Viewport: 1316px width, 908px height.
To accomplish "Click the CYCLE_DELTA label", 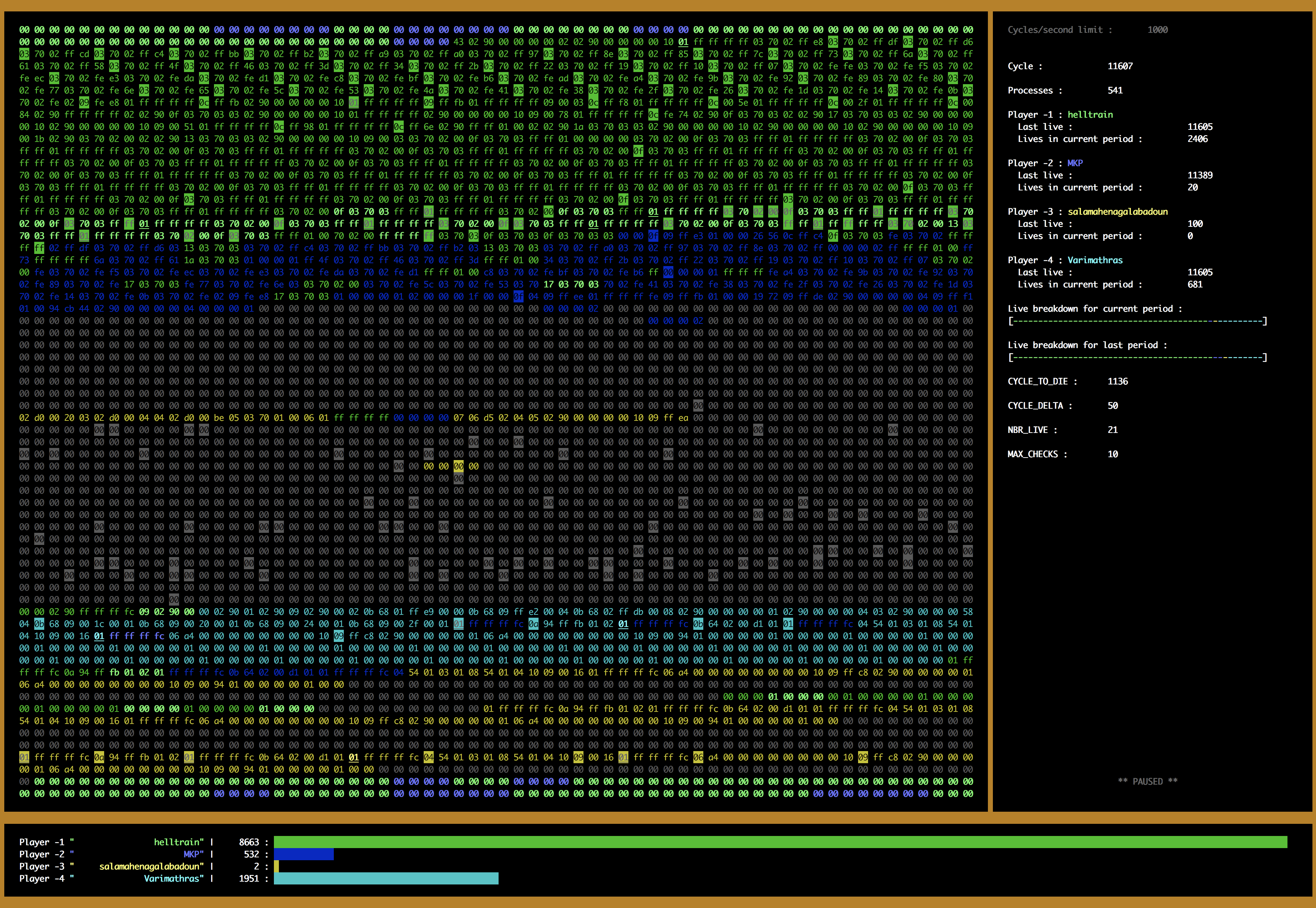I will 1040,405.
